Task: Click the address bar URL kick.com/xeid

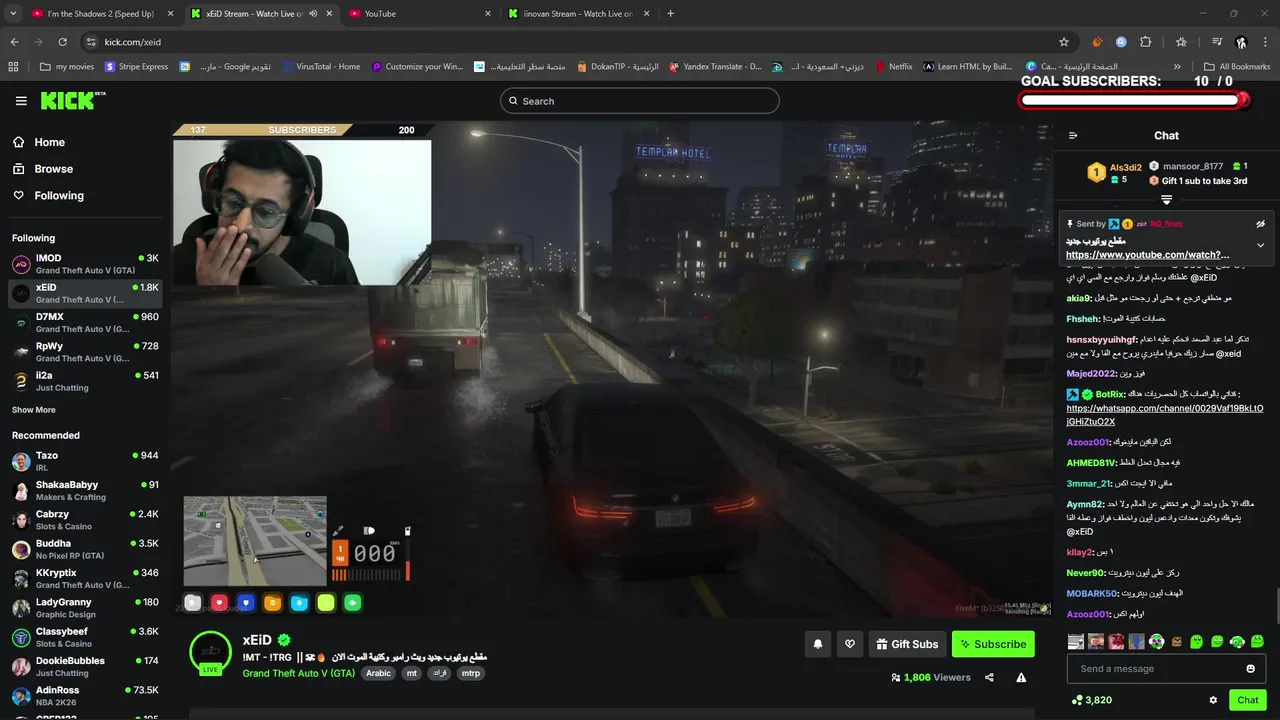Action: [x=132, y=42]
